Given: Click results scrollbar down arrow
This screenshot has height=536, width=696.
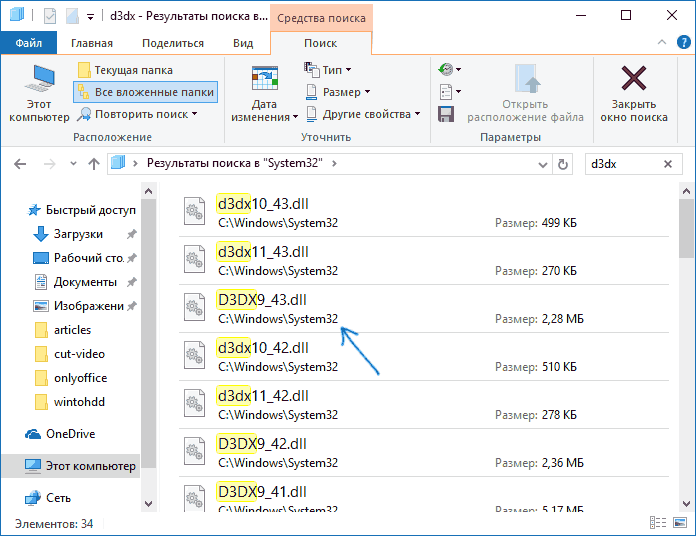Looking at the screenshot, I should [x=686, y=504].
